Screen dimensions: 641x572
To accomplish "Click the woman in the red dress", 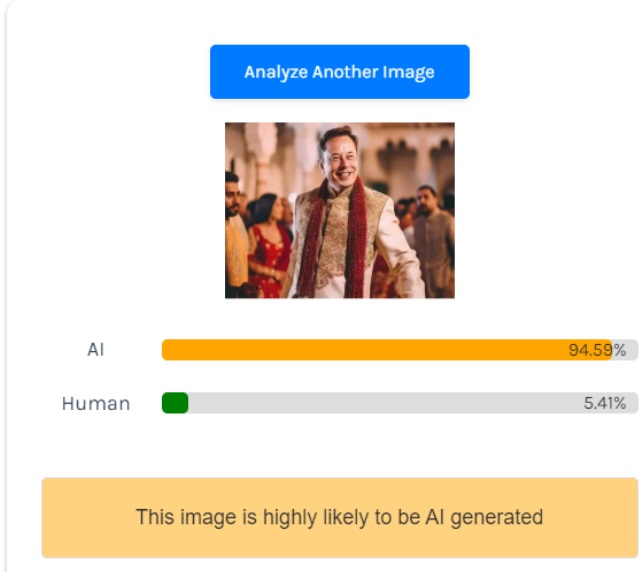I will pyautogui.click(x=268, y=255).
